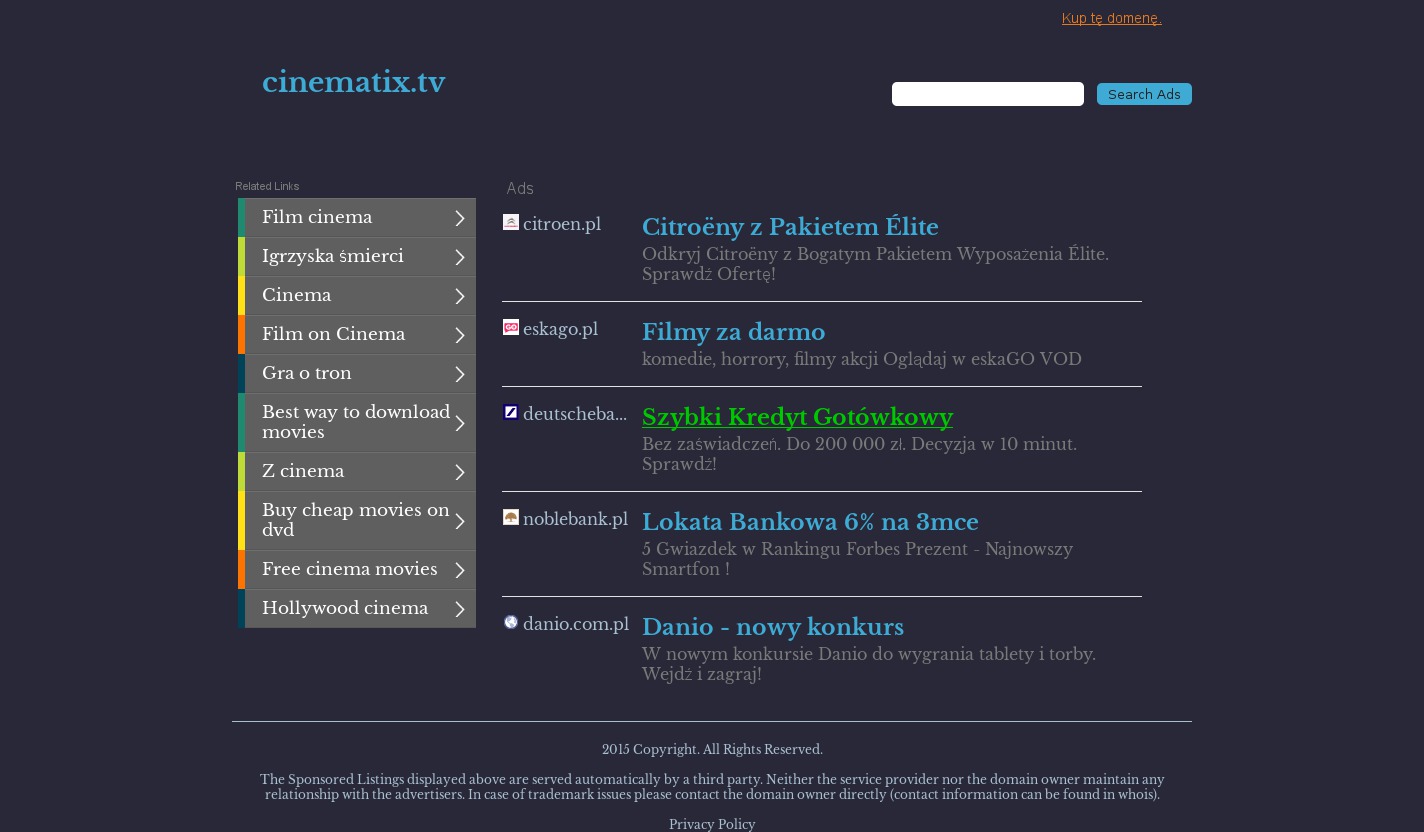Open Buy cheap movies on dvd

point(355,520)
